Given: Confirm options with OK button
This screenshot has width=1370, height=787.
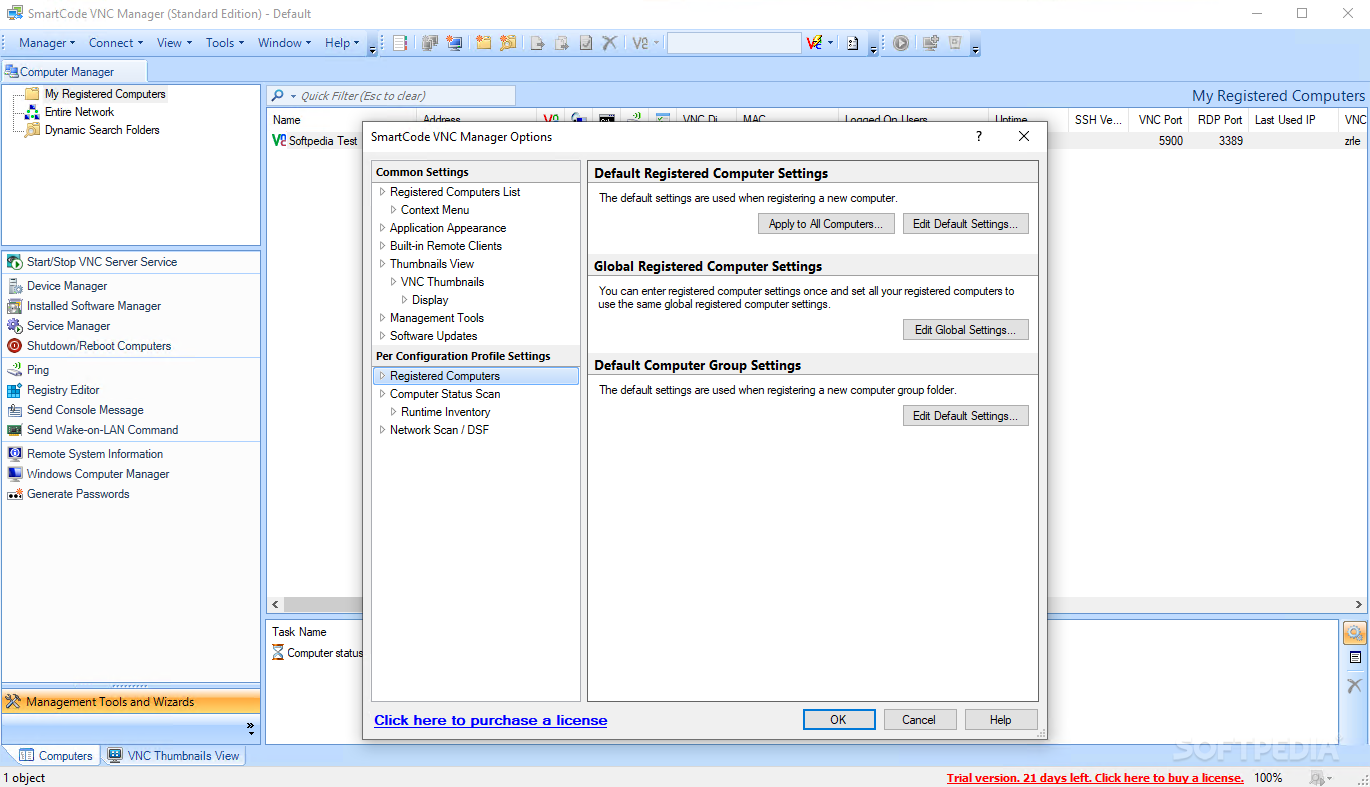Looking at the screenshot, I should (x=839, y=720).
